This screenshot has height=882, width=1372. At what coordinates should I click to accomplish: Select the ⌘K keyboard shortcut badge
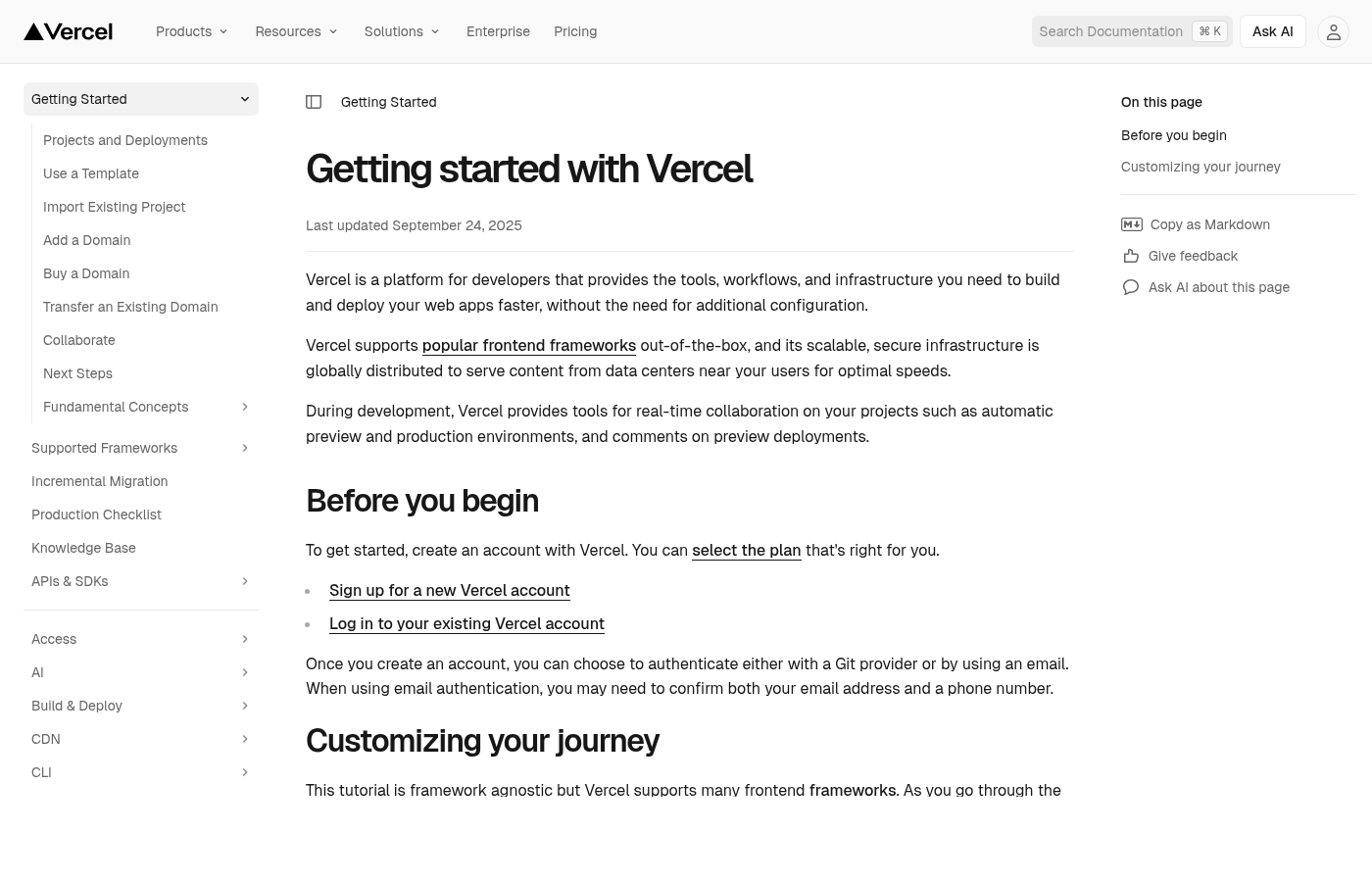[x=1208, y=31]
